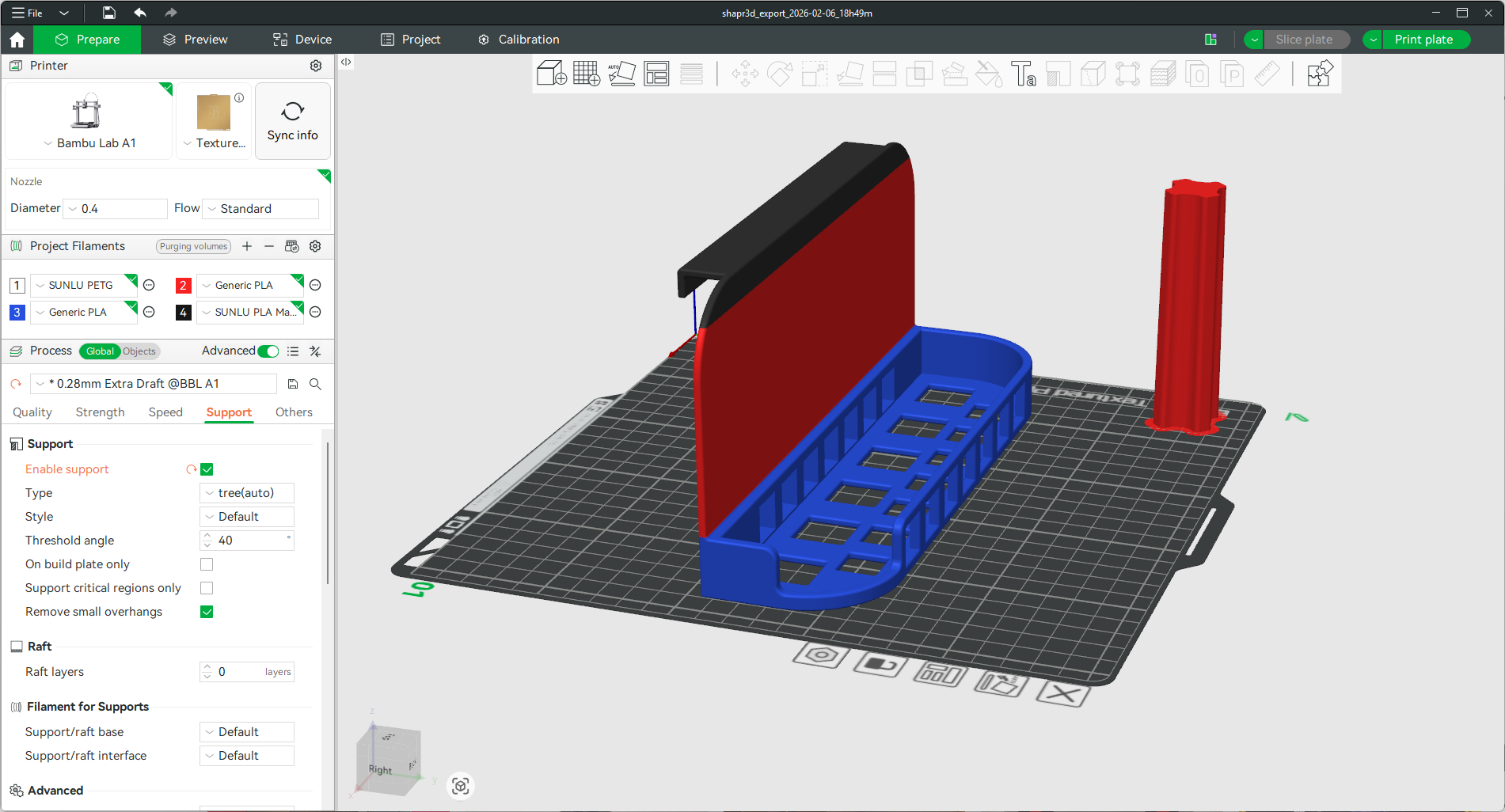
Task: Save the process preset icon
Action: (293, 384)
